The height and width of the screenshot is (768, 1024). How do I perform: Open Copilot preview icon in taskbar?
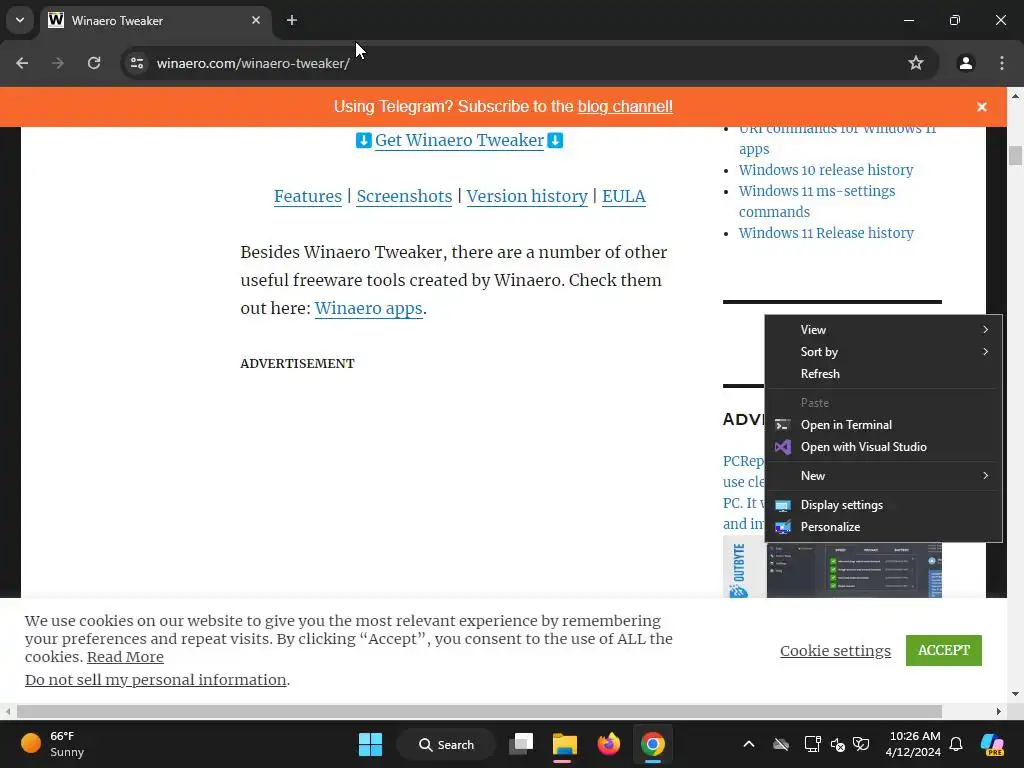coord(992,744)
